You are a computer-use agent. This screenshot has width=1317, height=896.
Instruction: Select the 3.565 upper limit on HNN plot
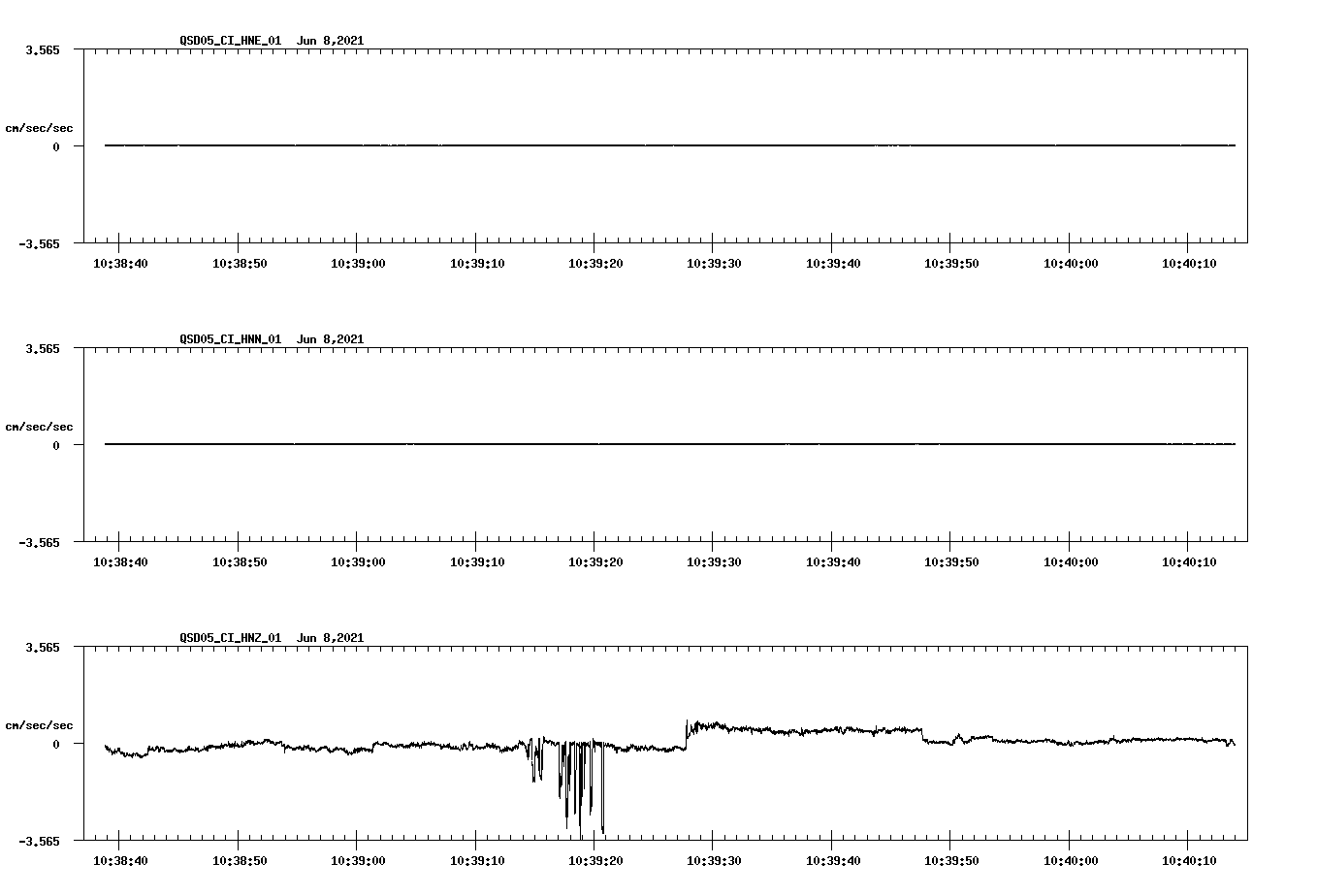coord(42,348)
